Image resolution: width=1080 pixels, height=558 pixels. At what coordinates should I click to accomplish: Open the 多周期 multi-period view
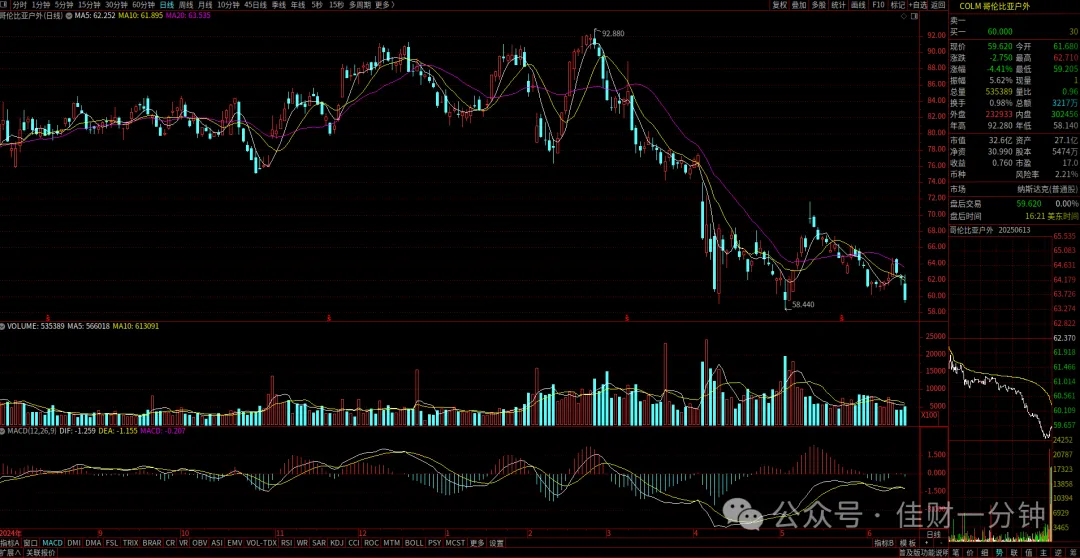pos(360,4)
